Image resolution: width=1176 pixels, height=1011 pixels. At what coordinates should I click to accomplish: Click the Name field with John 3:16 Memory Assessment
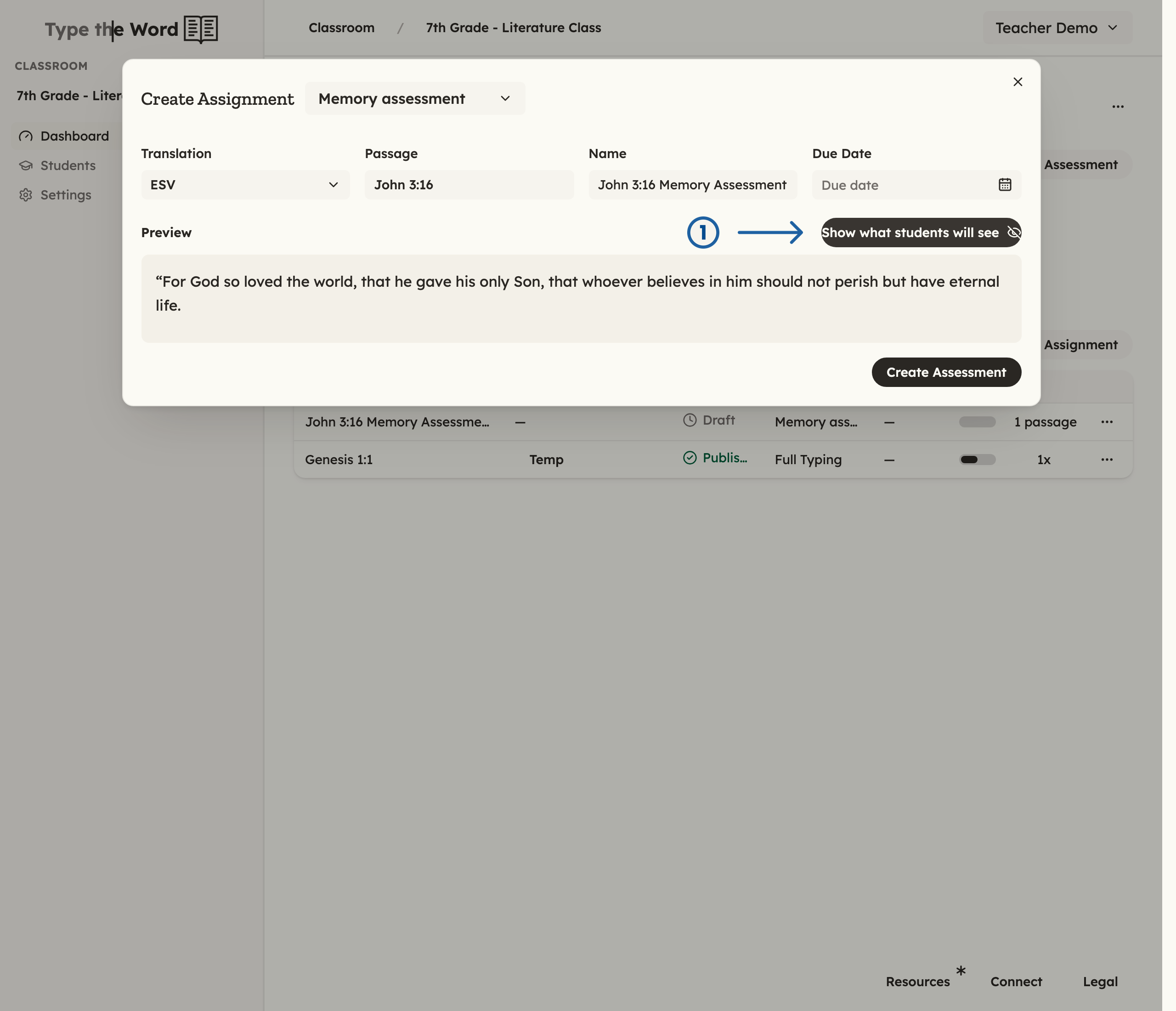[692, 184]
